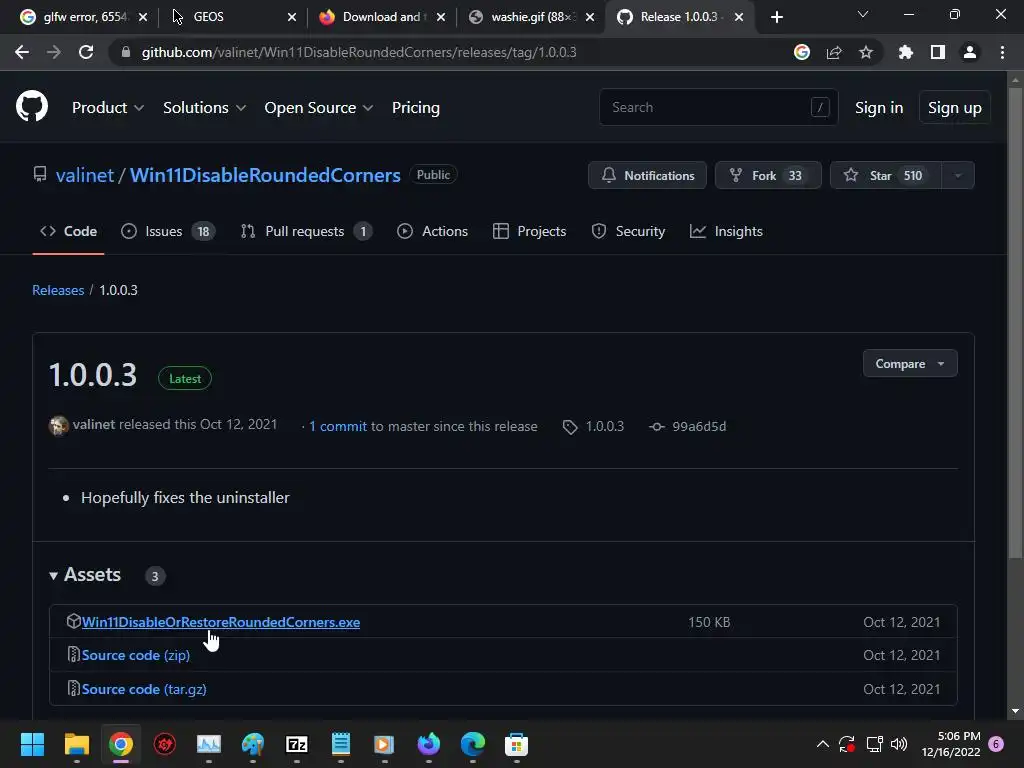Click the valinet avatar image

59,426
